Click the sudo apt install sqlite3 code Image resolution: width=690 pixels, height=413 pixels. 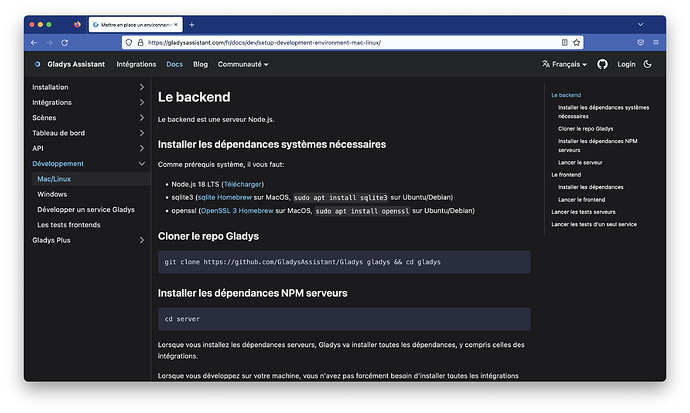click(x=341, y=198)
